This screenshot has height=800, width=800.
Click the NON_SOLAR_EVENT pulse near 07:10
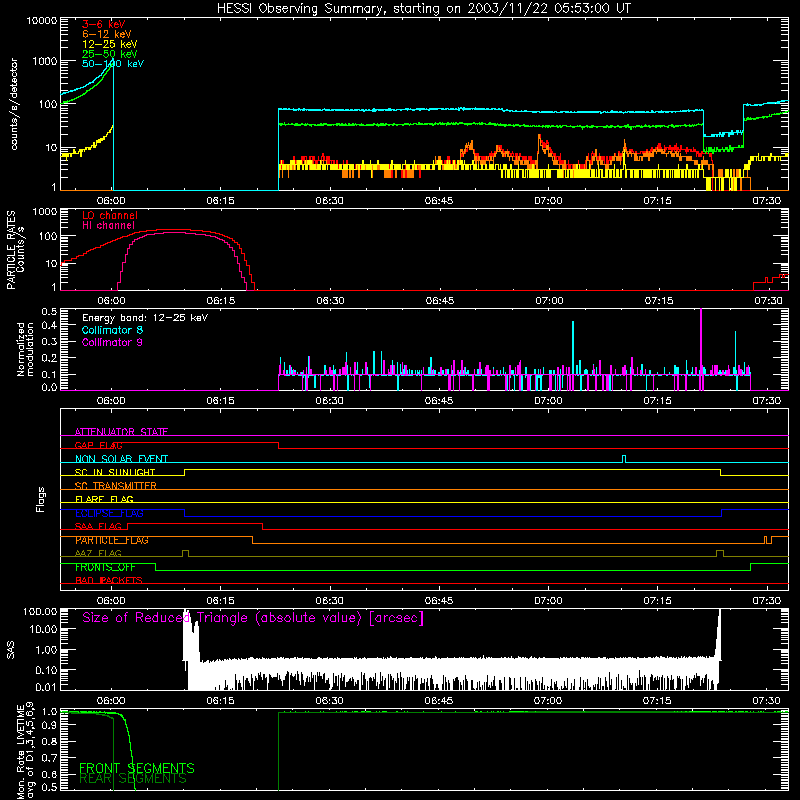624,459
